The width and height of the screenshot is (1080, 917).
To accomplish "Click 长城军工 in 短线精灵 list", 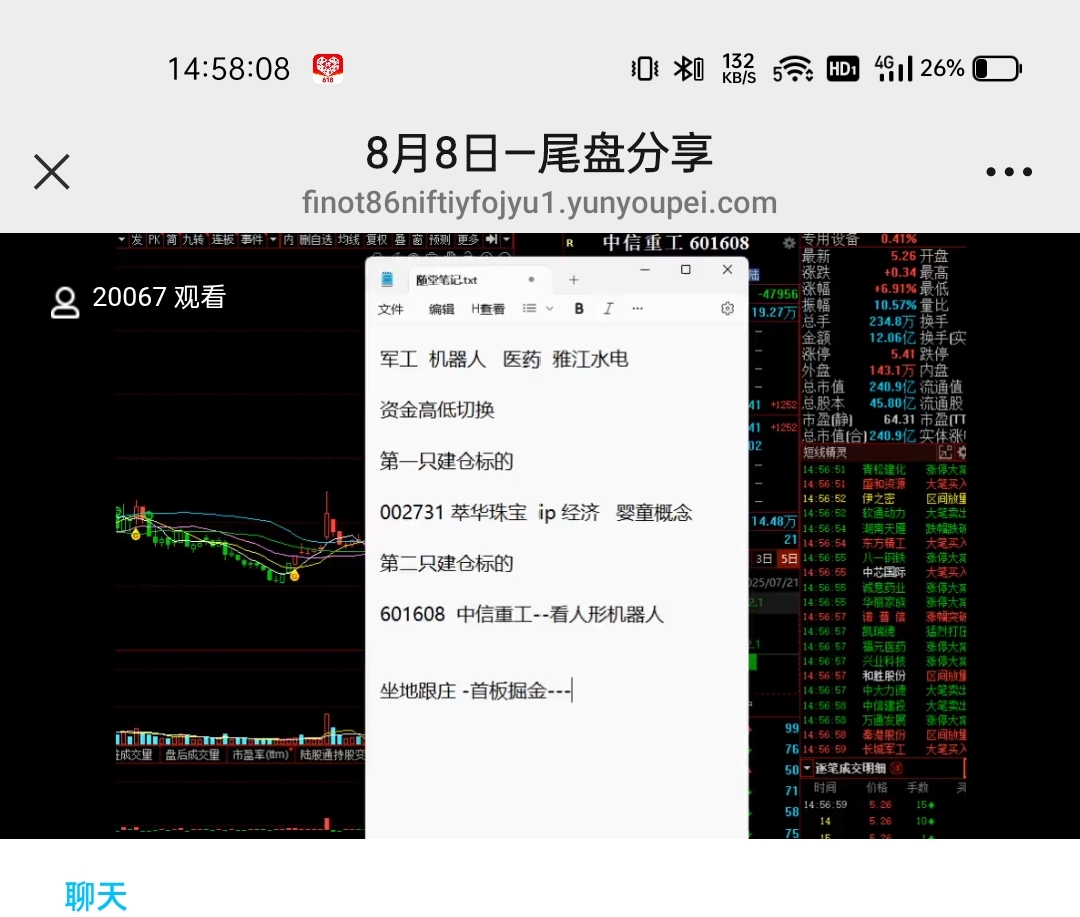I will point(884,750).
